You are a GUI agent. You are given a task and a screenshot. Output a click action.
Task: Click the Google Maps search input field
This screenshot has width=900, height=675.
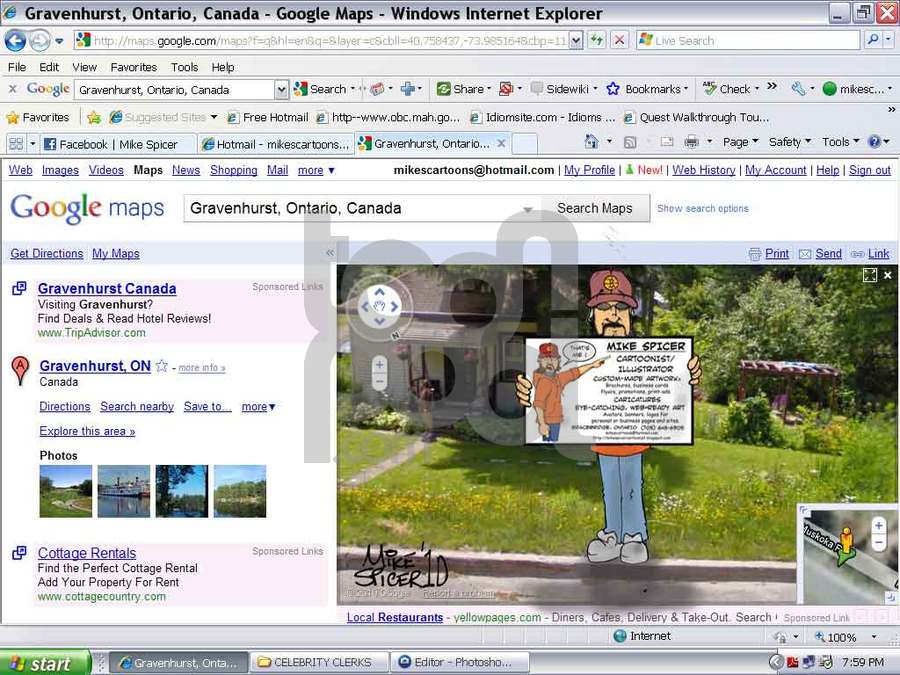362,208
